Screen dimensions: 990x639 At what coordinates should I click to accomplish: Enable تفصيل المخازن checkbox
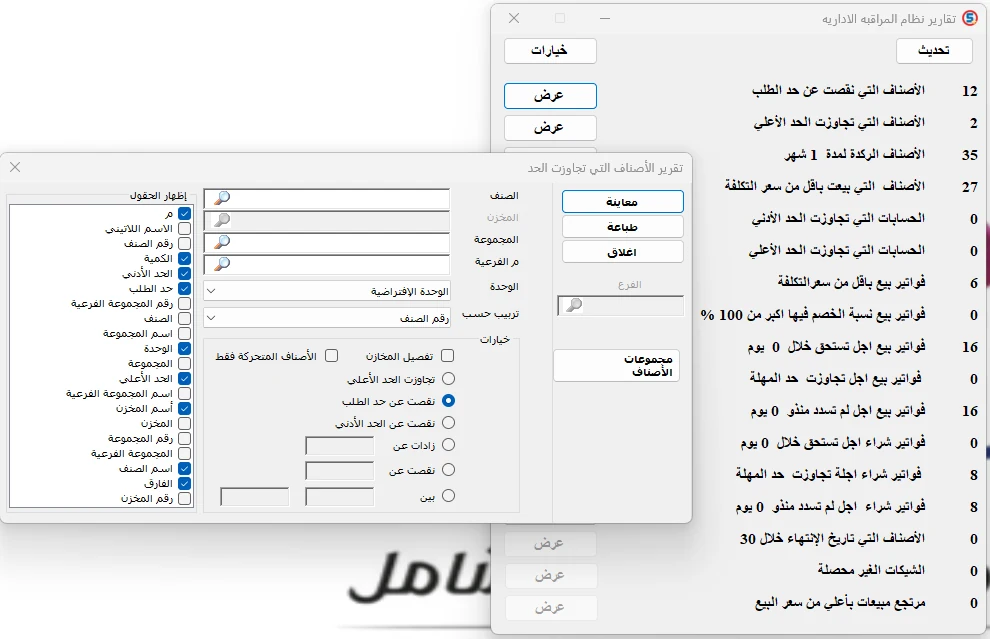coord(448,356)
